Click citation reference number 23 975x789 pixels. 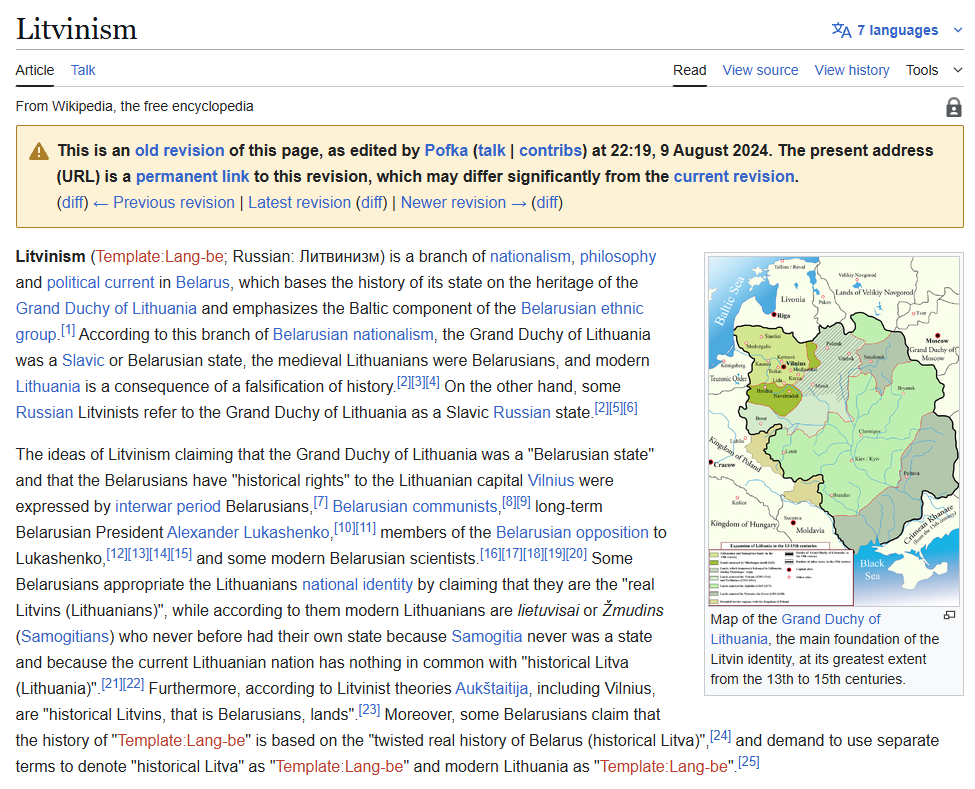coord(369,710)
